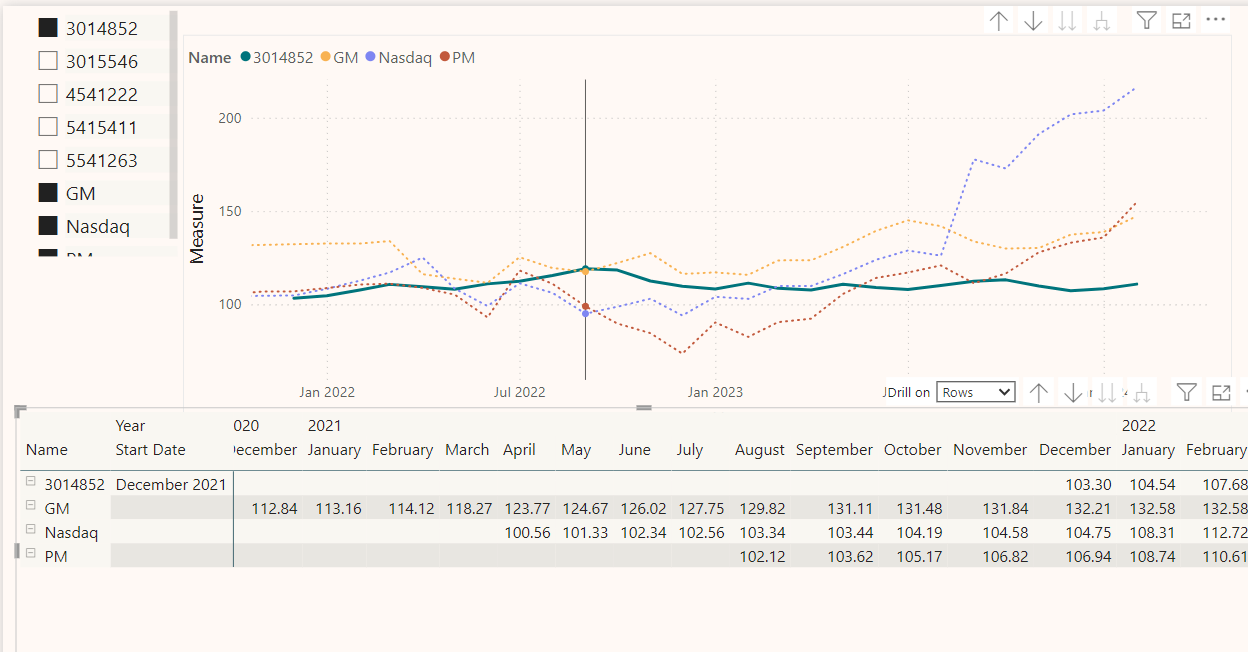1248x652 pixels.
Task: Check the 5541263 slicer checkbox
Action: click(47, 160)
